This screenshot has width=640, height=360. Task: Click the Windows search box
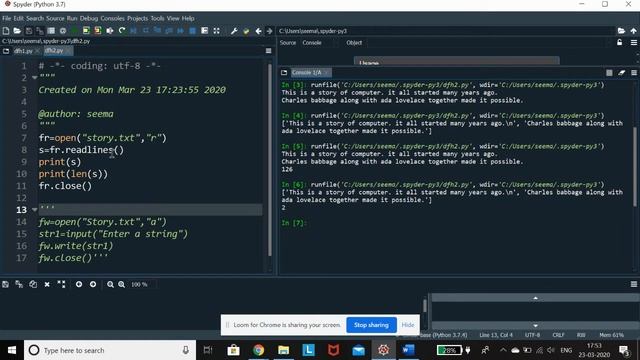tap(110, 350)
